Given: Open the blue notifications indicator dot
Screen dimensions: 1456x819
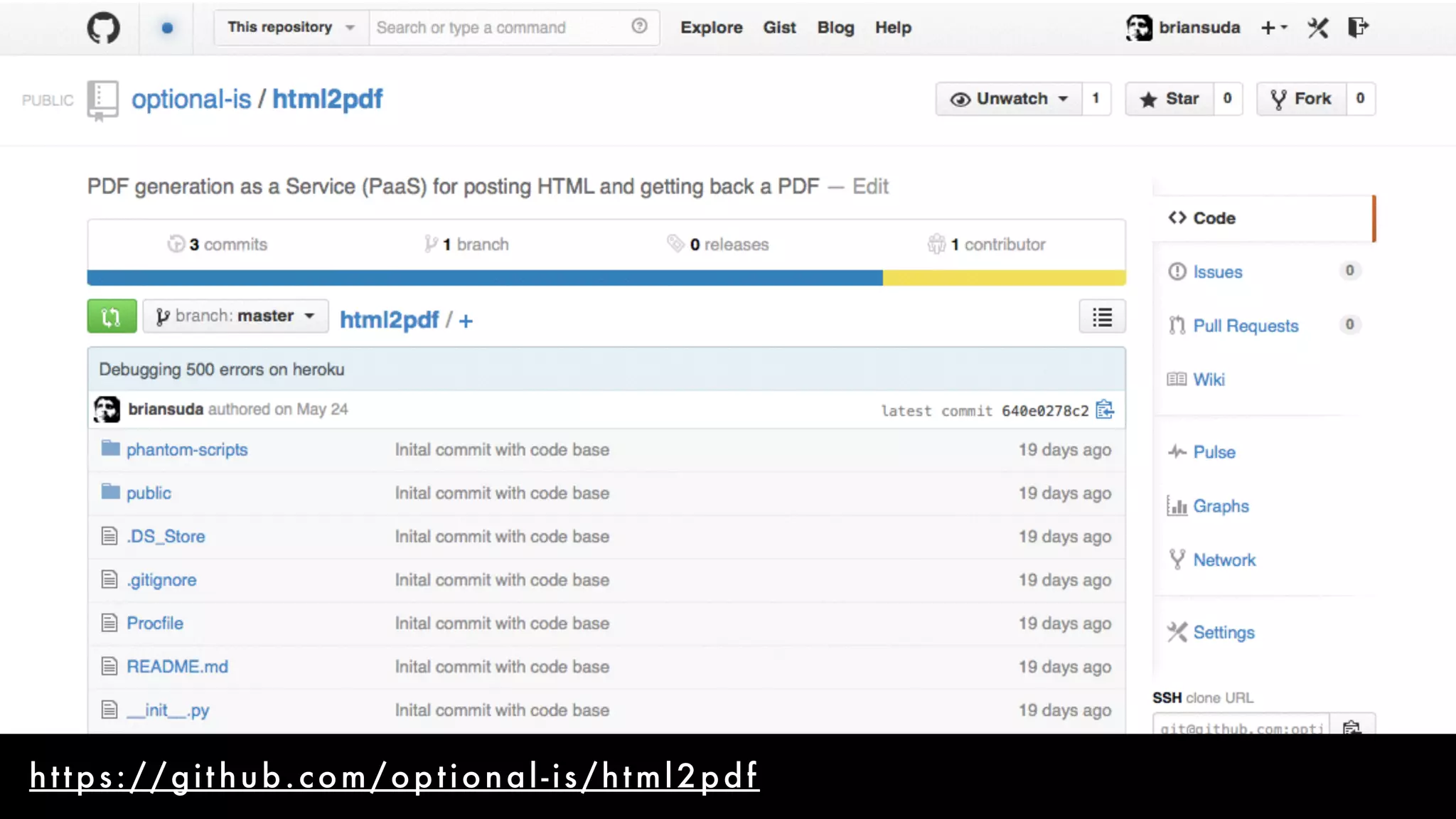Looking at the screenshot, I should 167,28.
